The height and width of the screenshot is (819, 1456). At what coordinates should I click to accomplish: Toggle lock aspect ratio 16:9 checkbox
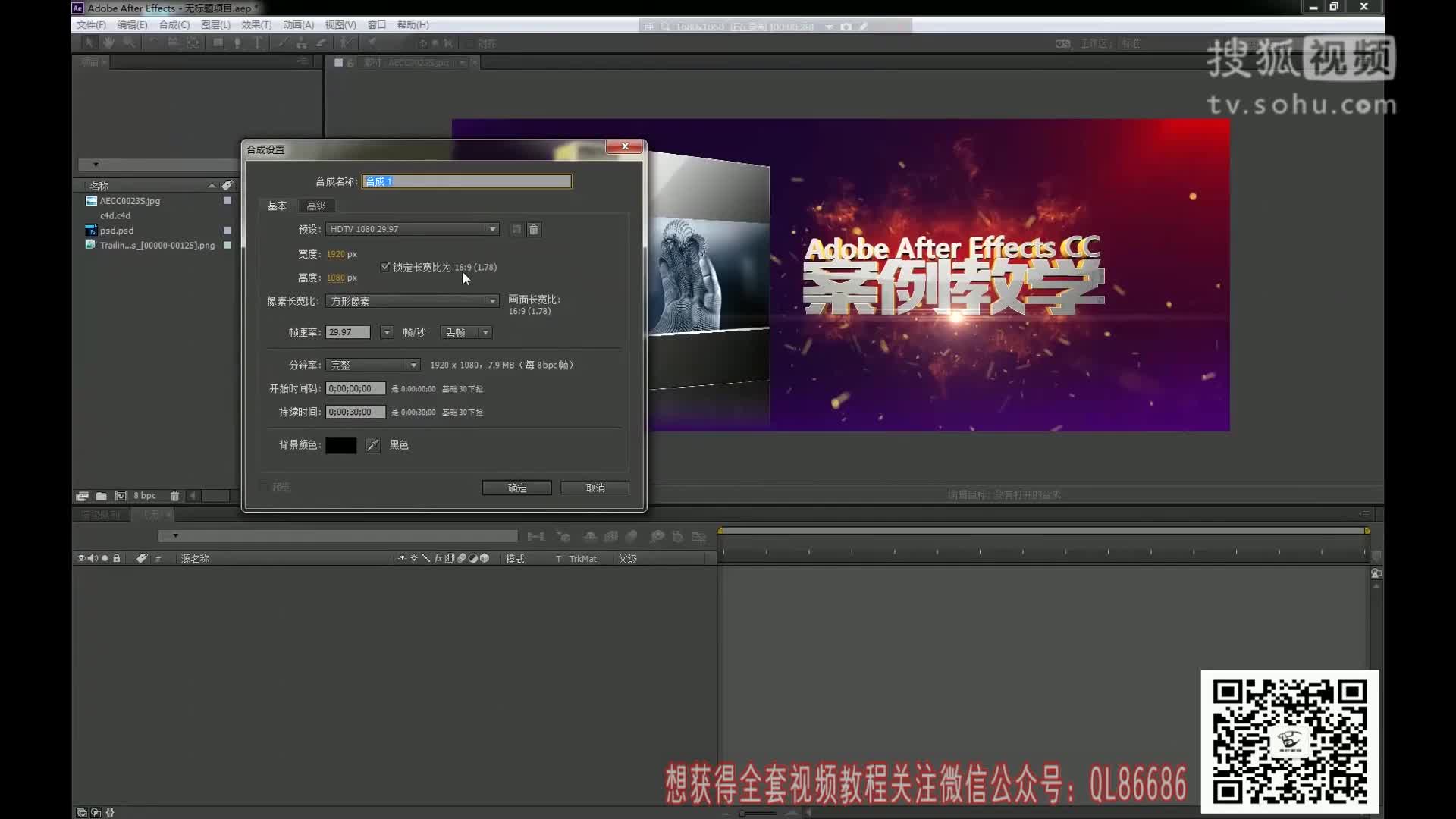point(385,267)
